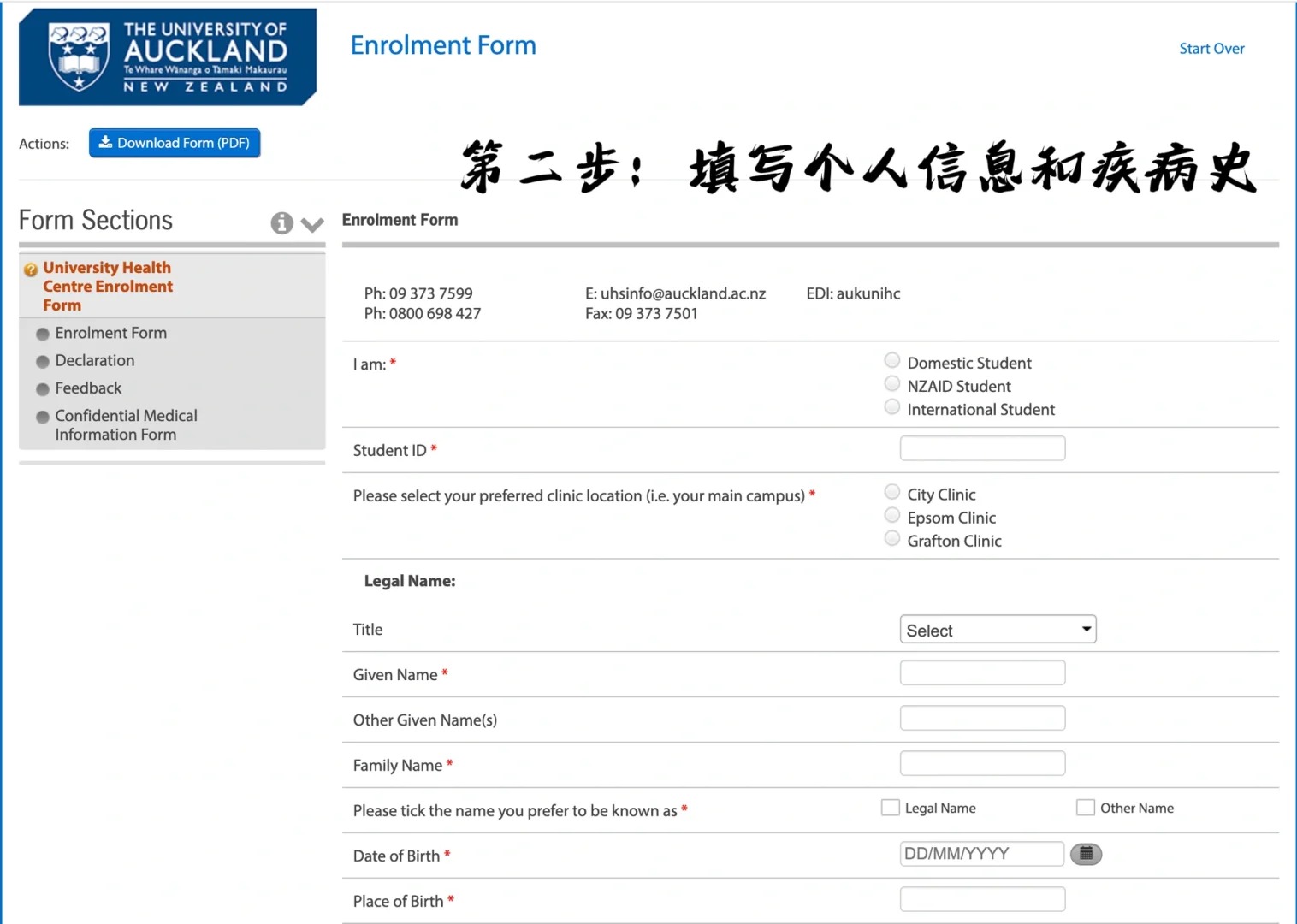Click the Family Name input field

click(982, 763)
